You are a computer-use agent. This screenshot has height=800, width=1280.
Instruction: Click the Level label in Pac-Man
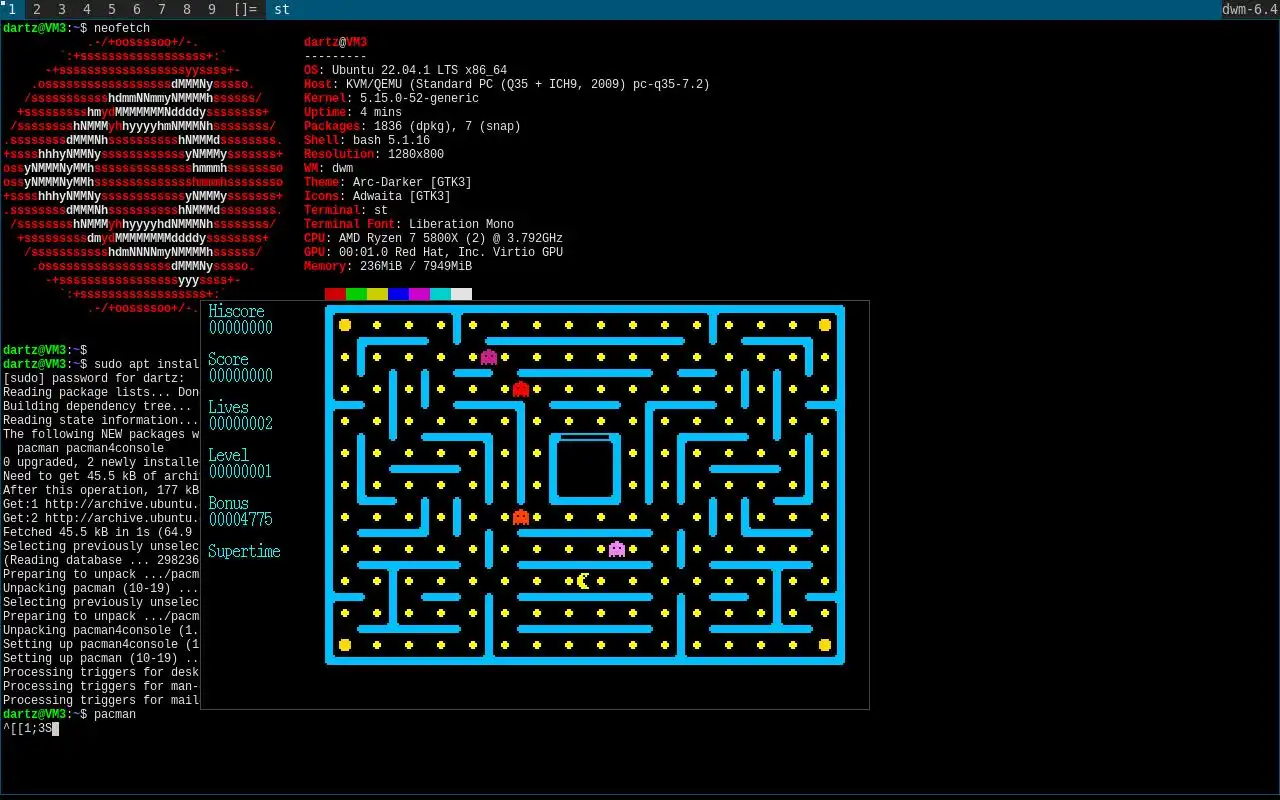[x=228, y=455]
